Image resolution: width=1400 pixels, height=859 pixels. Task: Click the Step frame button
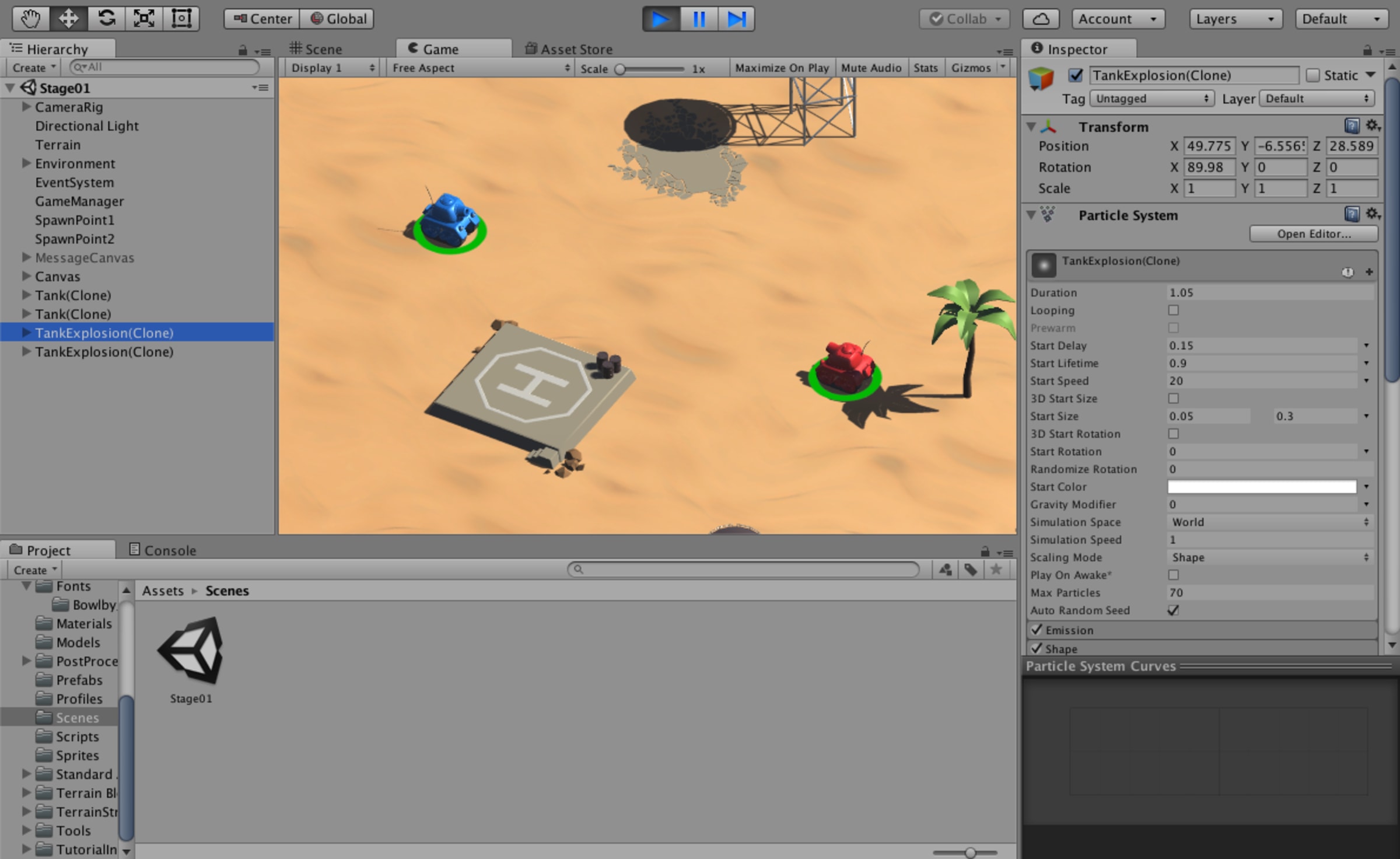click(736, 19)
